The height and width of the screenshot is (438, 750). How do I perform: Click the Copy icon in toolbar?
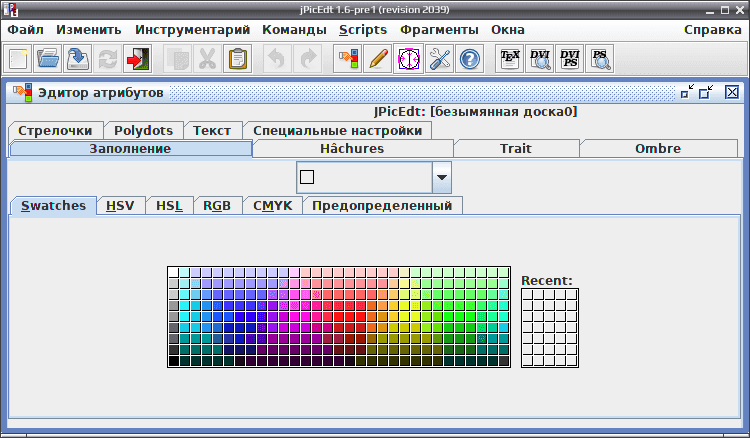click(x=177, y=59)
